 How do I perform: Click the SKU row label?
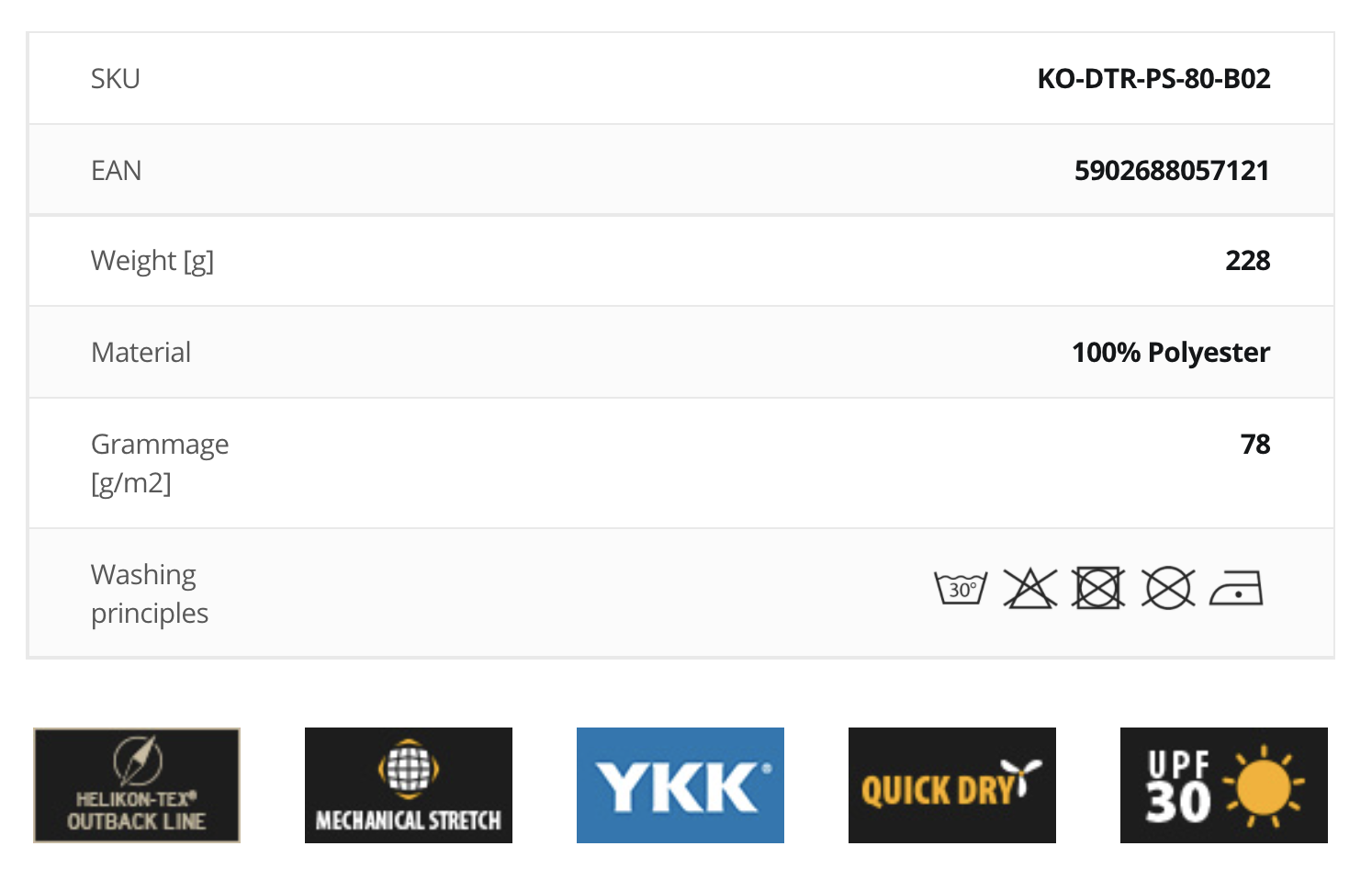[x=116, y=79]
